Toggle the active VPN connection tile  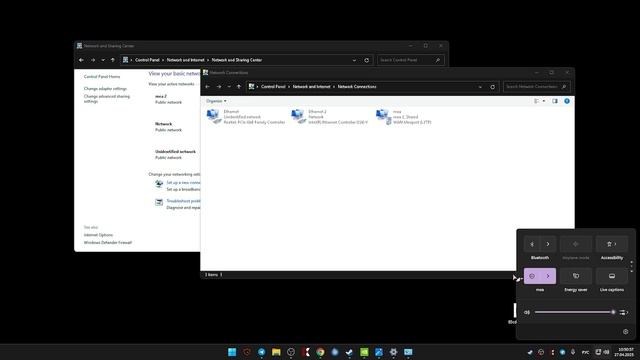(x=532, y=276)
